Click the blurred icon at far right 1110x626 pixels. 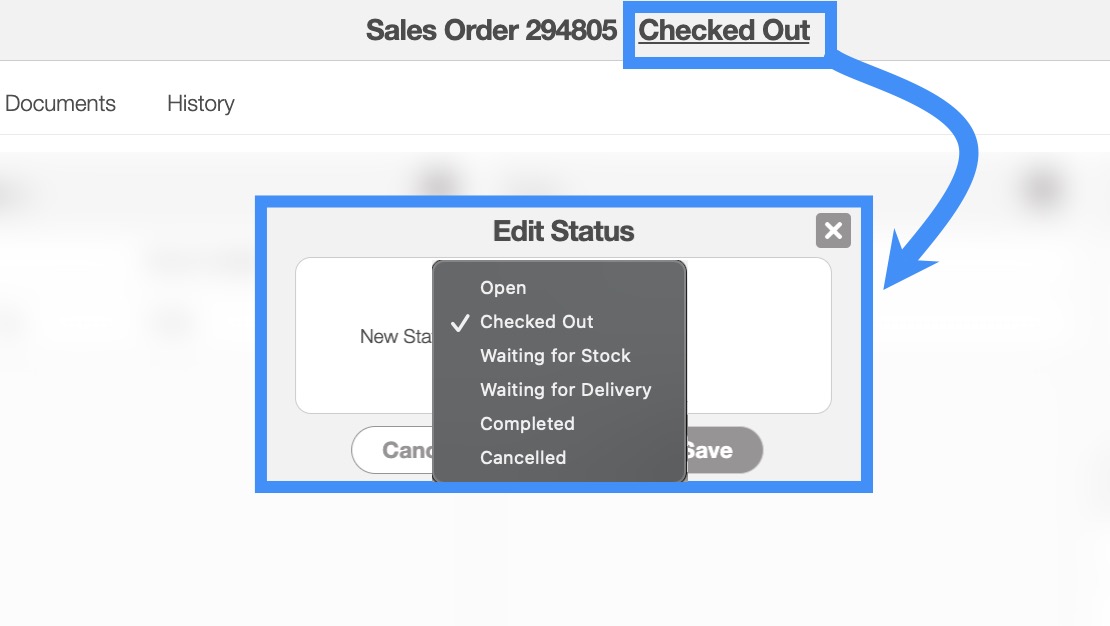pyautogui.click(x=1042, y=187)
